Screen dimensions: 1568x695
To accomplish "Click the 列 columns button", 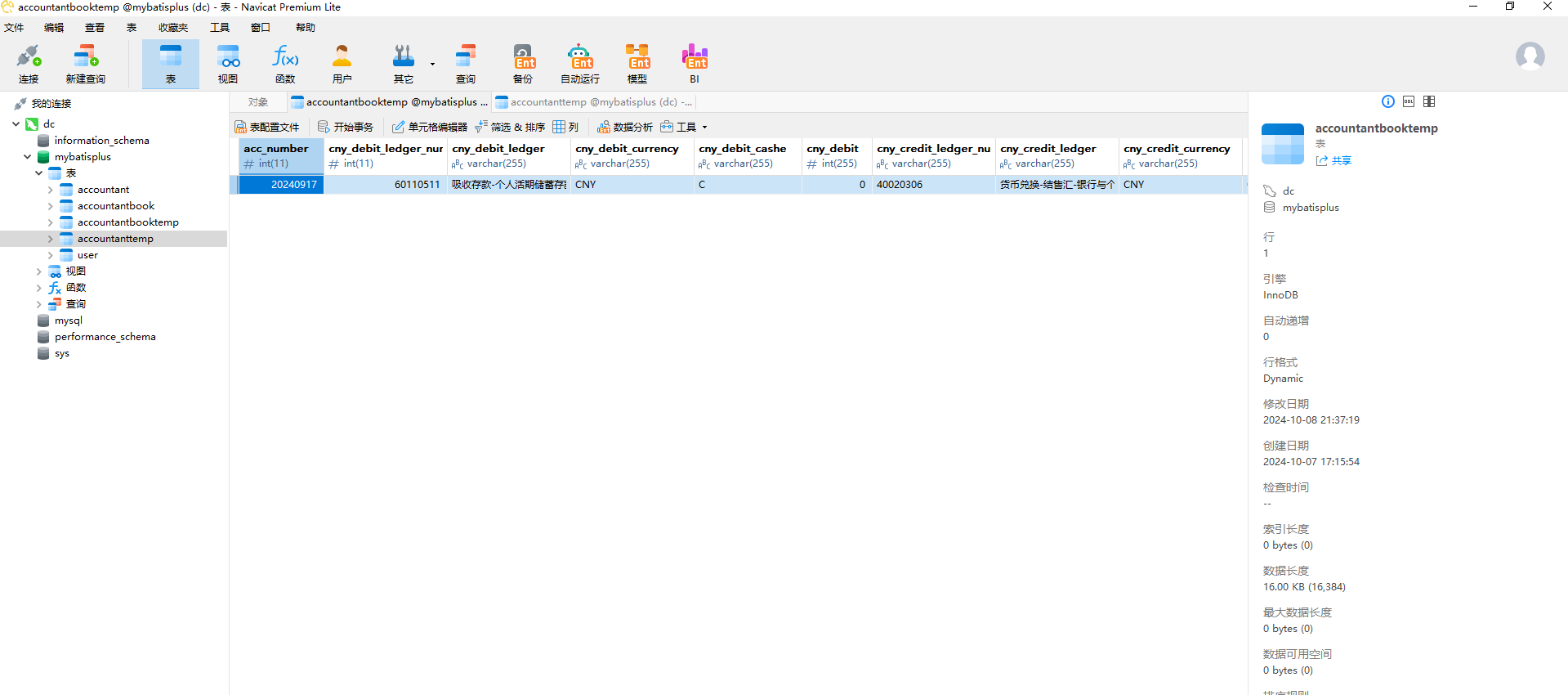I will point(565,127).
